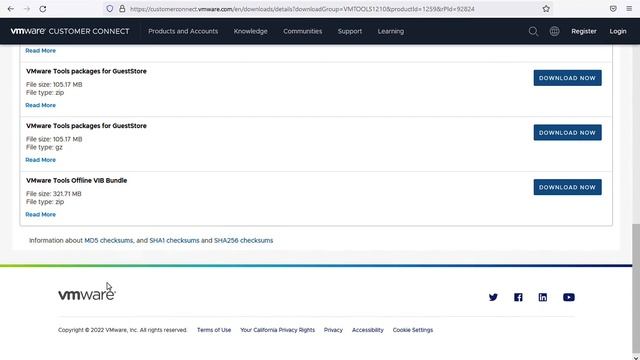Screen dimensions: 640x360
Task: Open the Learning menu
Action: pyautogui.click(x=391, y=31)
